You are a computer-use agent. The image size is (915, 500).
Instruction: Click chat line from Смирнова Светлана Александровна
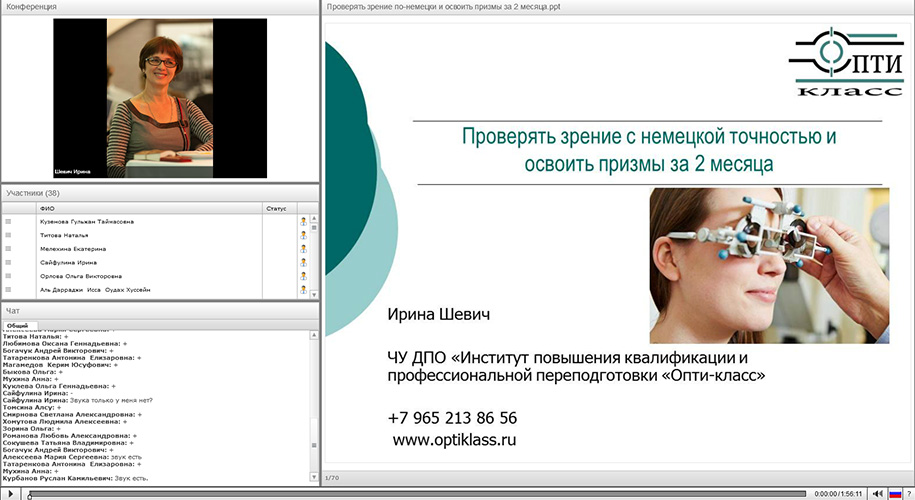tap(72, 414)
